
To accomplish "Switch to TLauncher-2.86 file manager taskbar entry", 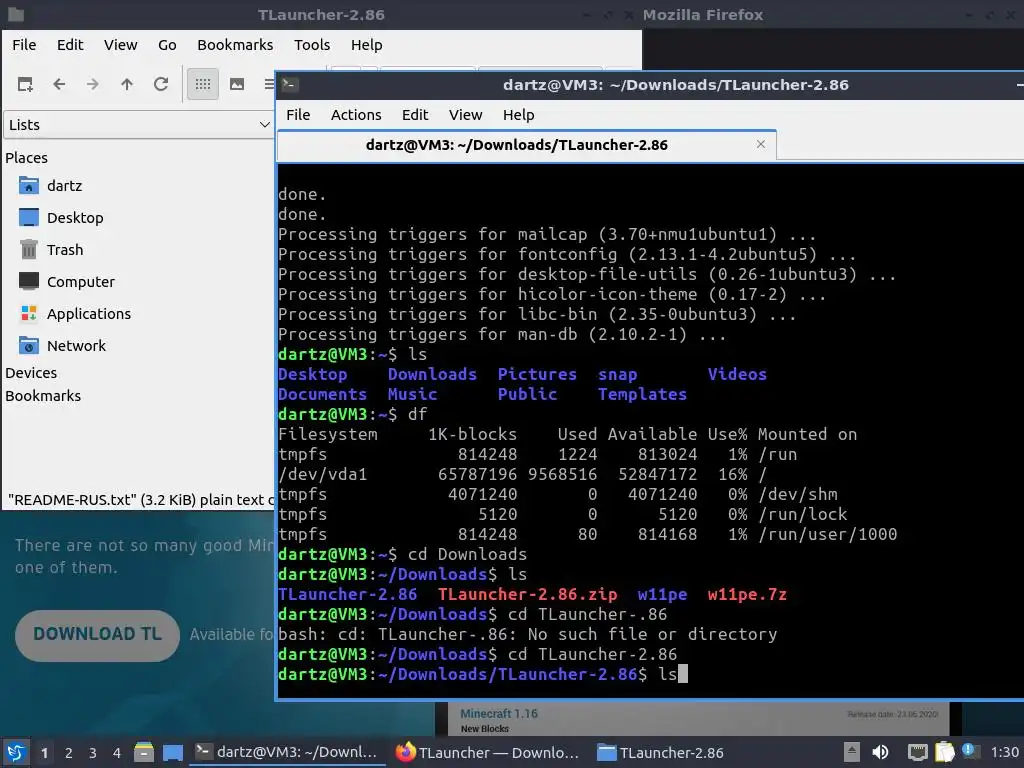I will point(661,752).
